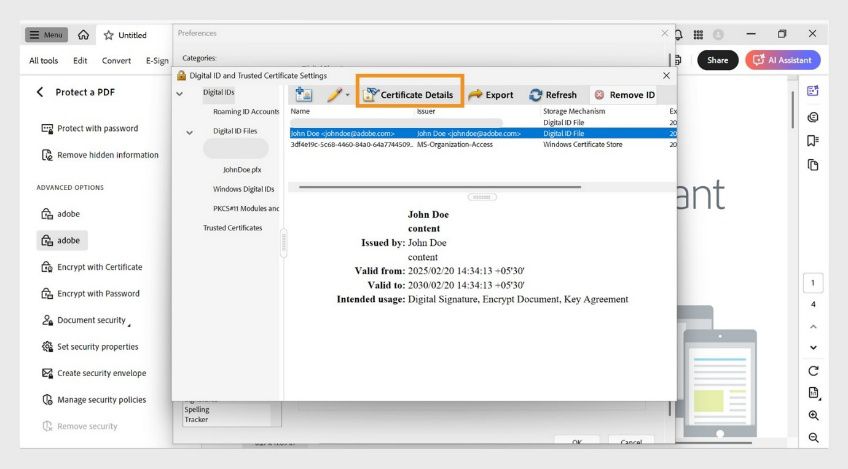Open the E-Sign menu item
Image resolution: width=848 pixels, height=469 pixels.
[x=157, y=61]
